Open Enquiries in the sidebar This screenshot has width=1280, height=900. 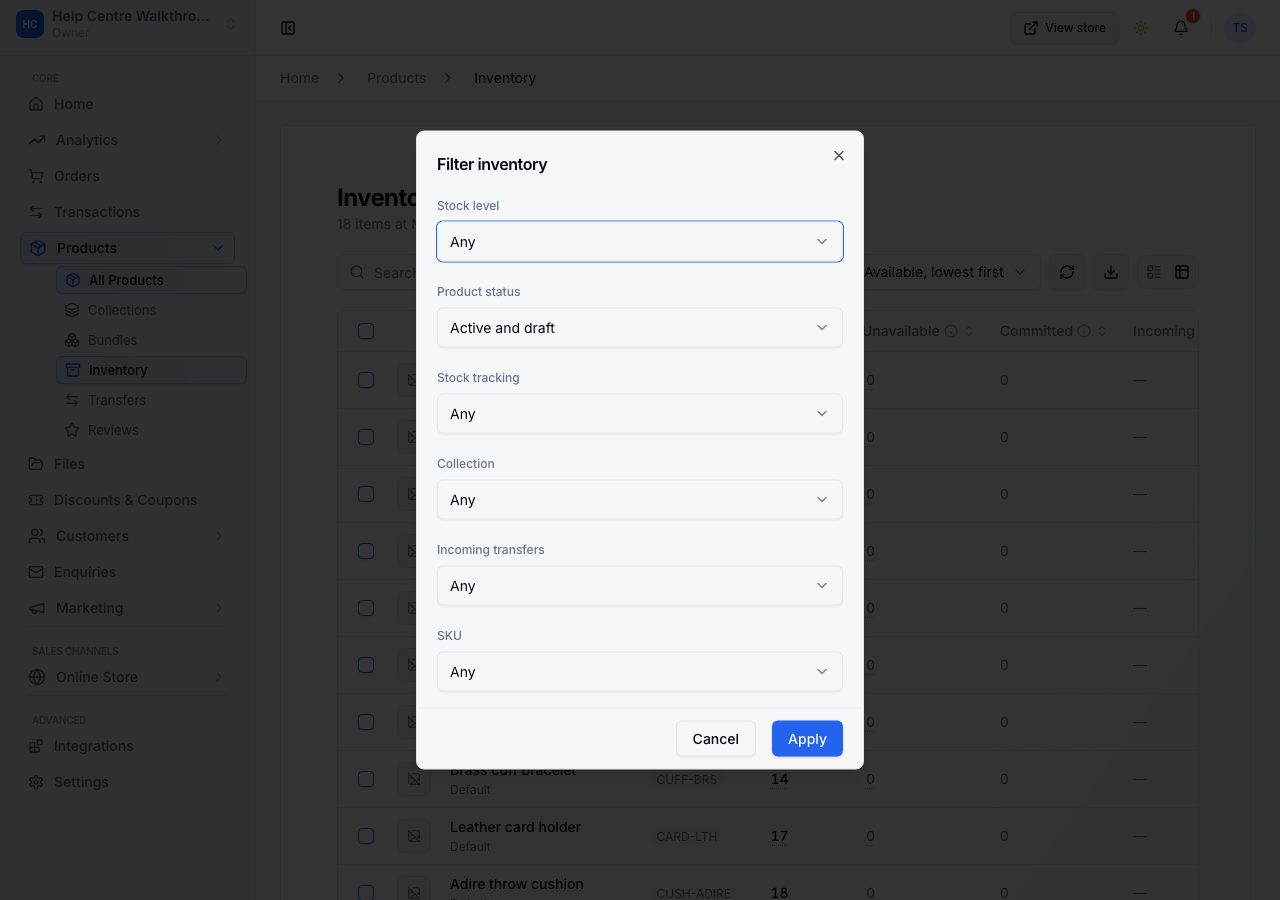point(128,572)
